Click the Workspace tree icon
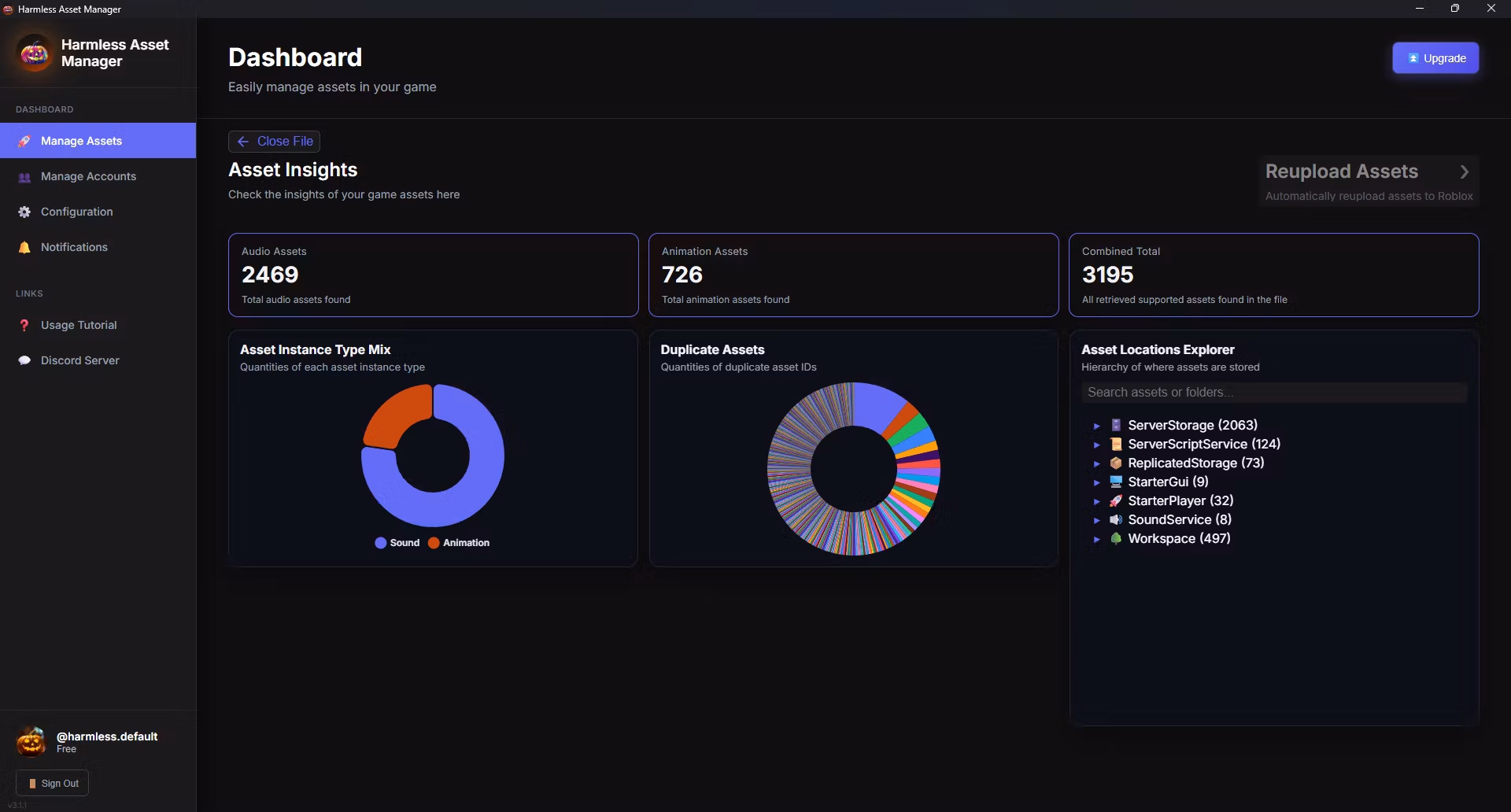The image size is (1511, 812). (x=1115, y=538)
